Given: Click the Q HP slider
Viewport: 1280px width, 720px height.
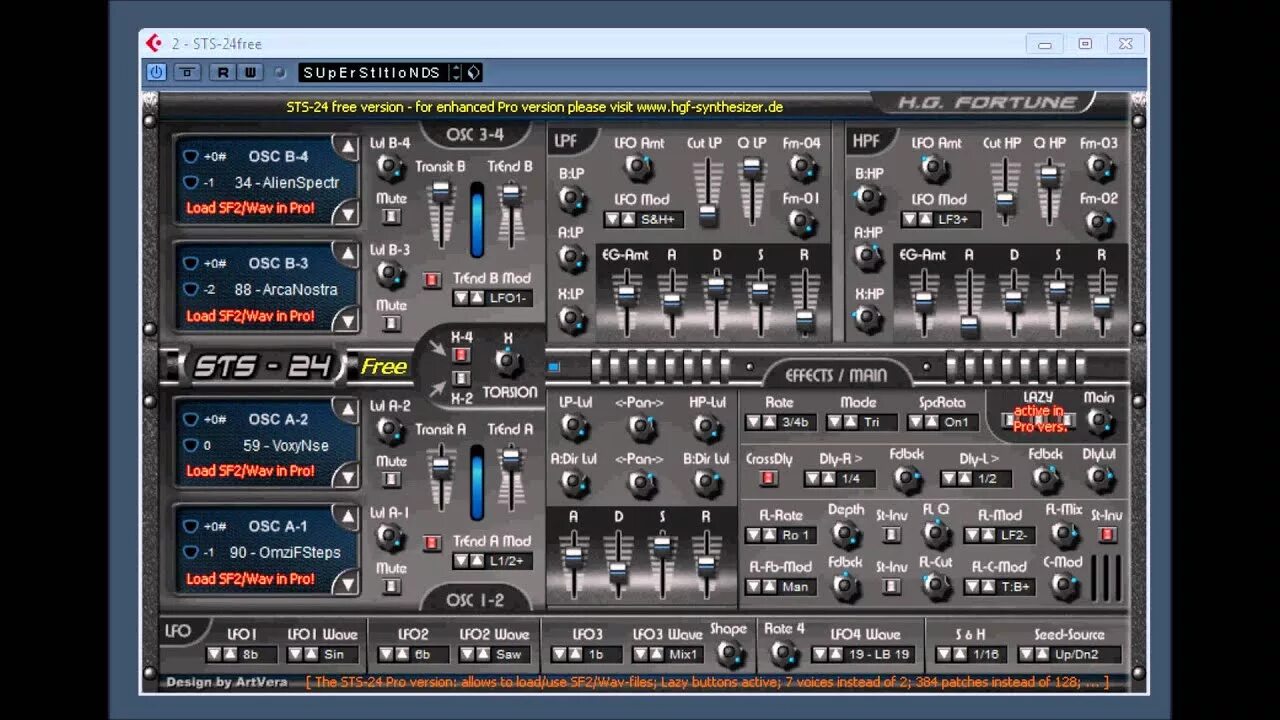Looking at the screenshot, I should [1048, 190].
